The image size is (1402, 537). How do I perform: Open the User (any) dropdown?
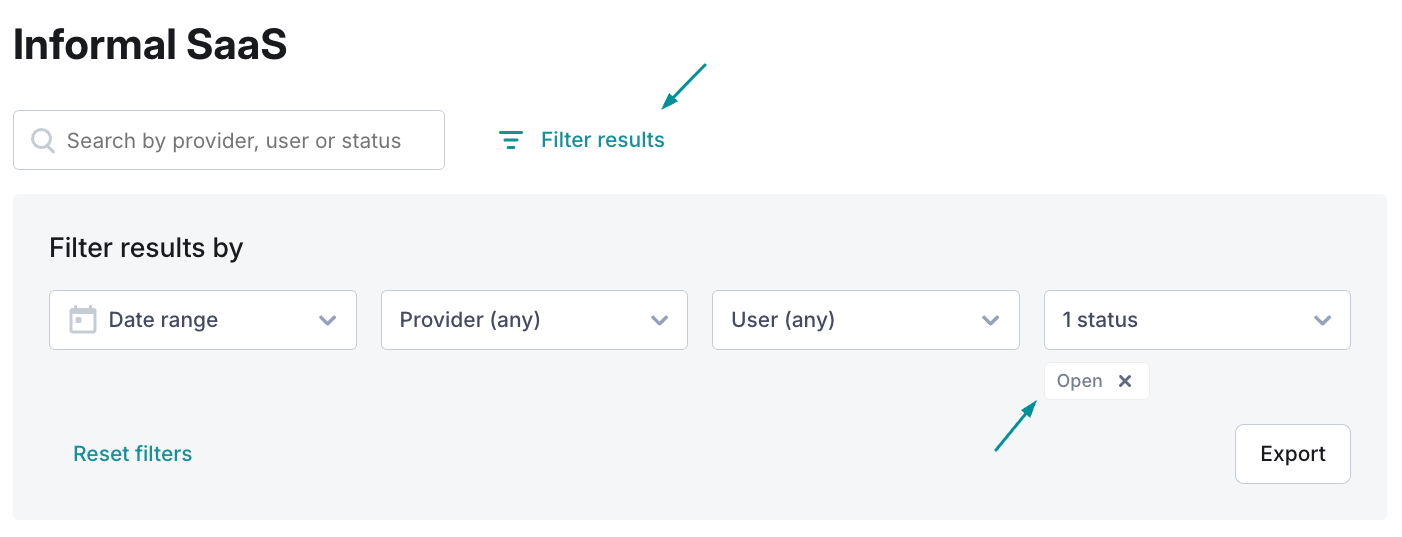(866, 320)
